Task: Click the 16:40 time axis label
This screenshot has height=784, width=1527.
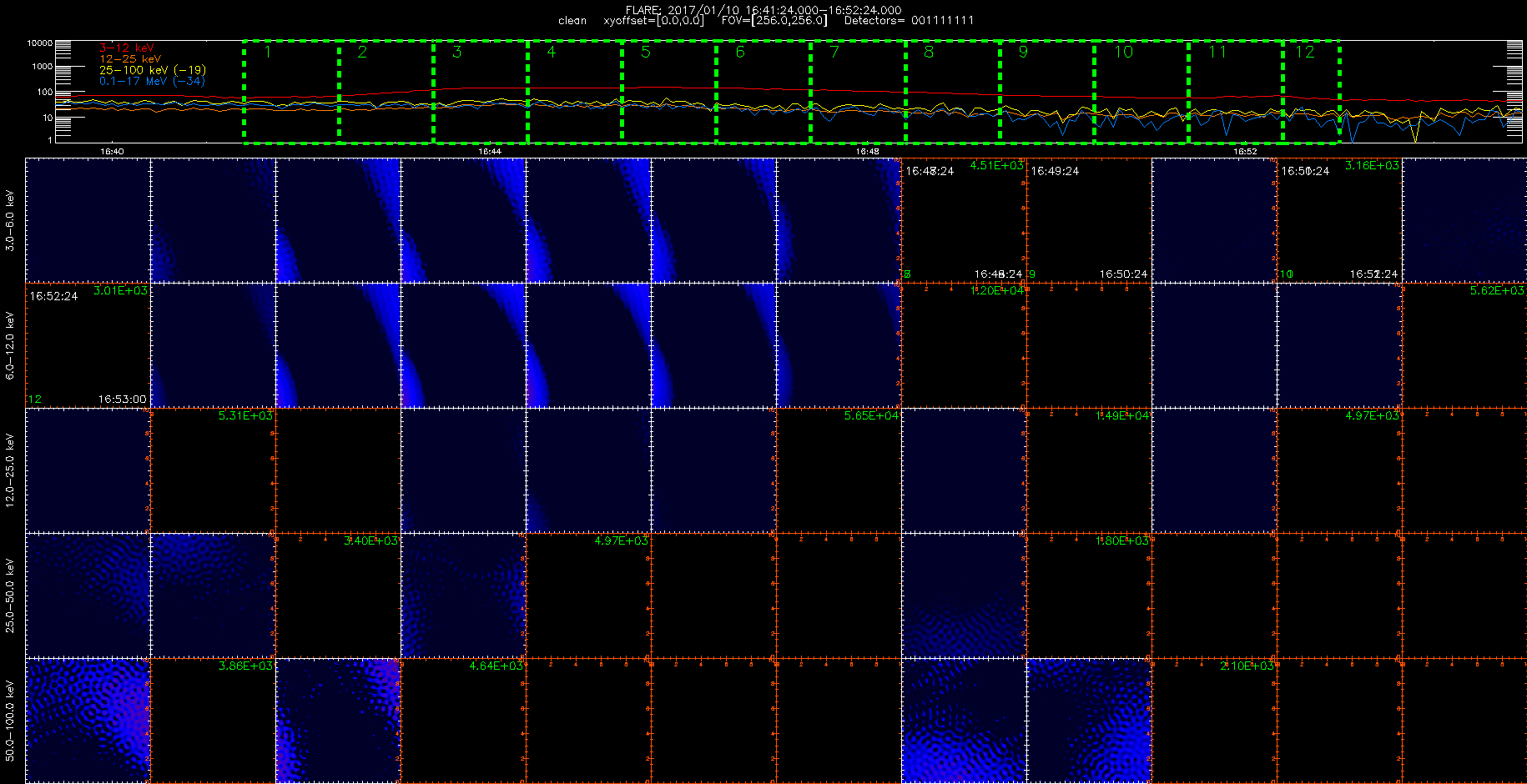Action: (x=112, y=152)
